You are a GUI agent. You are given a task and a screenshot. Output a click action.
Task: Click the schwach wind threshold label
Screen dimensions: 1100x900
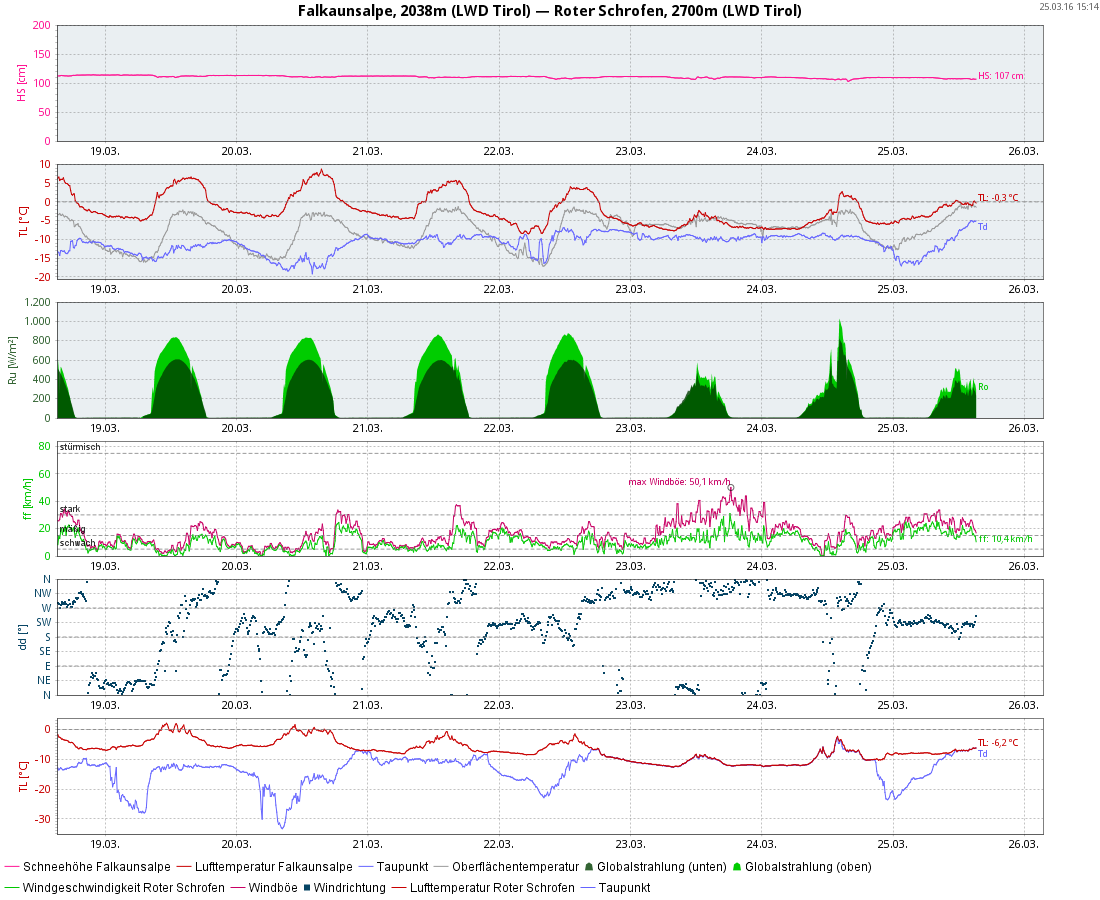77,543
